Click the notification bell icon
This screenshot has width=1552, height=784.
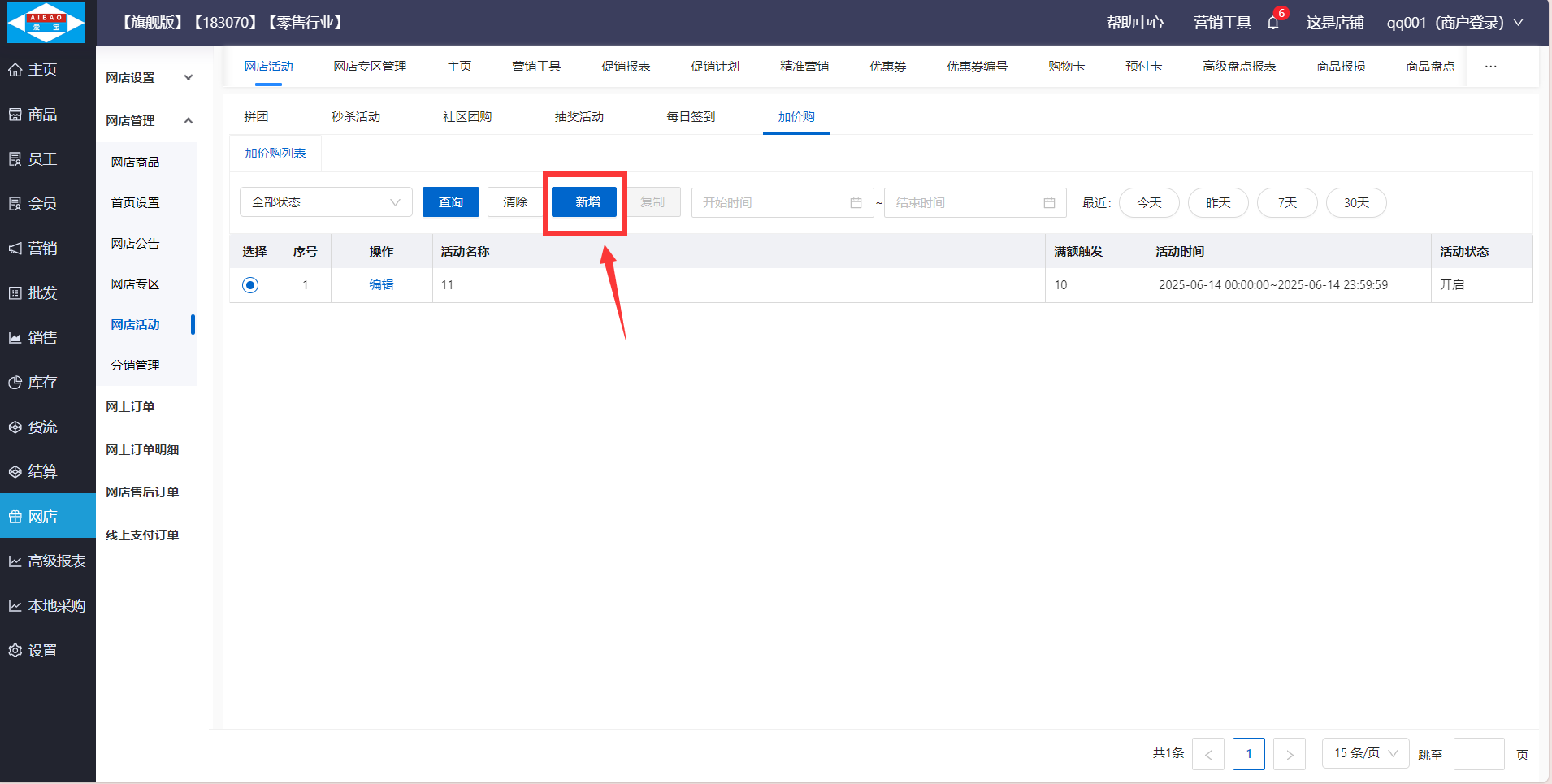1272,23
